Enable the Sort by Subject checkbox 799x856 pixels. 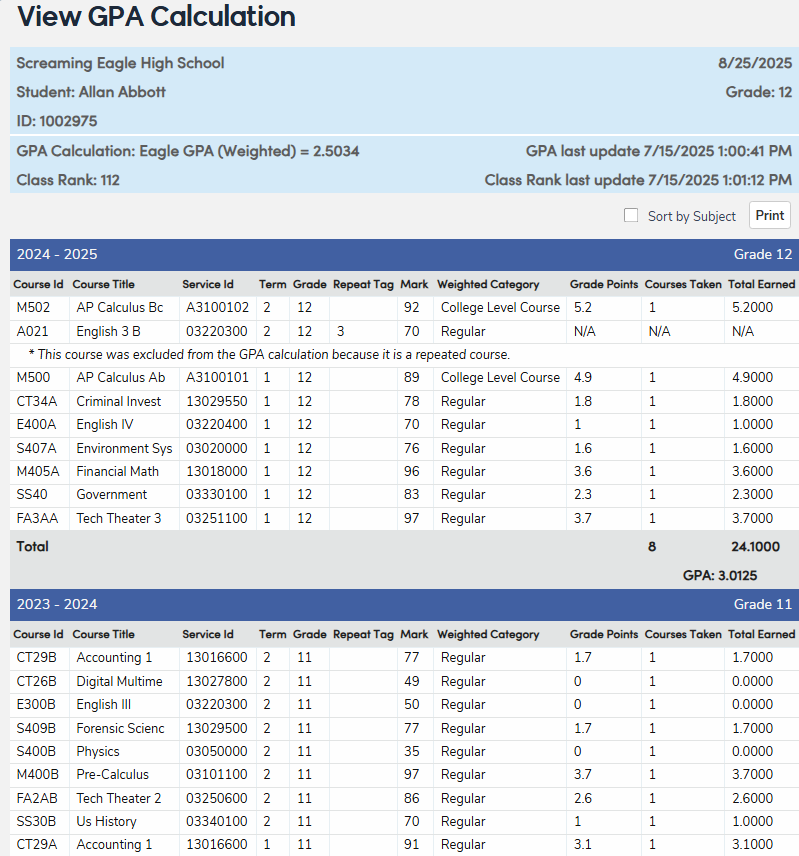click(631, 215)
